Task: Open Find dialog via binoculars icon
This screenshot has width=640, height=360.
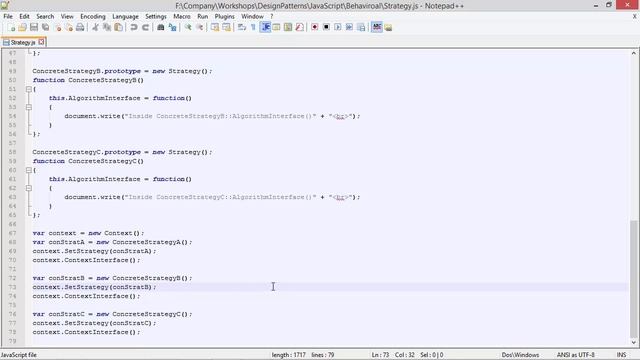Action: click(x=160, y=27)
